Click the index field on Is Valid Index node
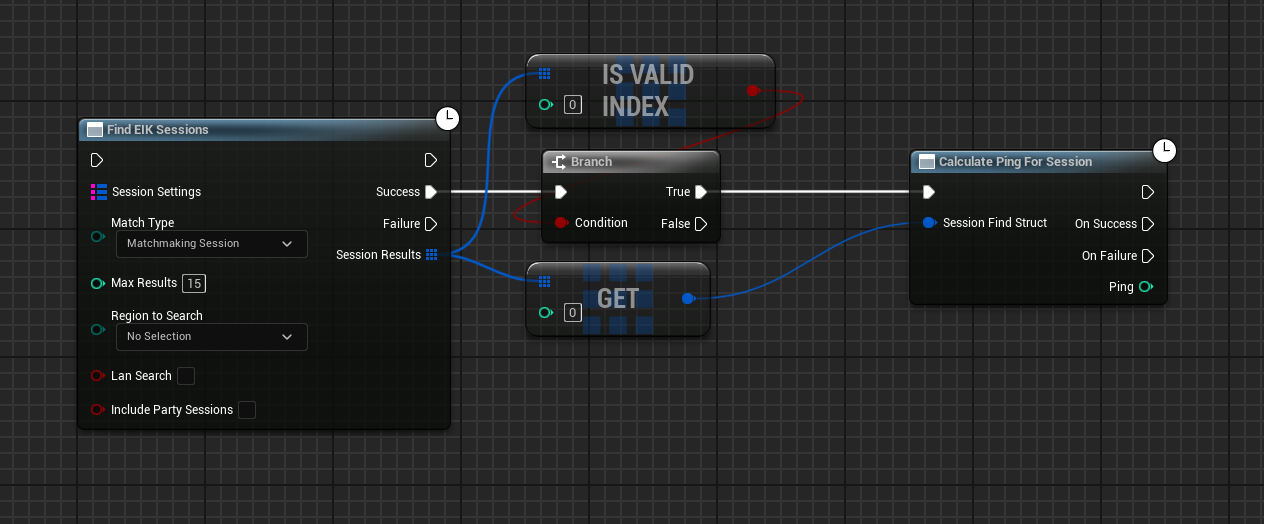 click(x=572, y=104)
